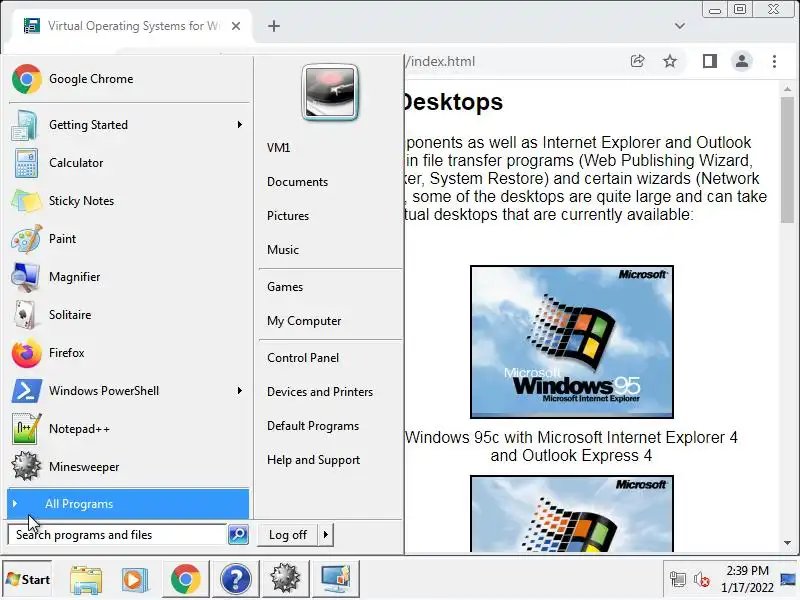Viewport: 800px width, 600px height.
Task: Expand Getting Started submenu arrow
Action: [x=239, y=125]
